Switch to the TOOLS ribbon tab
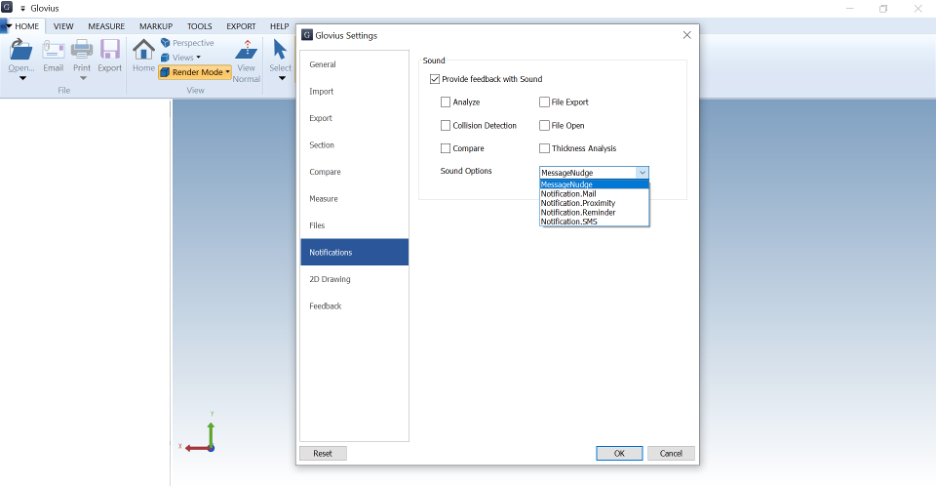The height and width of the screenshot is (486, 936). [199, 26]
